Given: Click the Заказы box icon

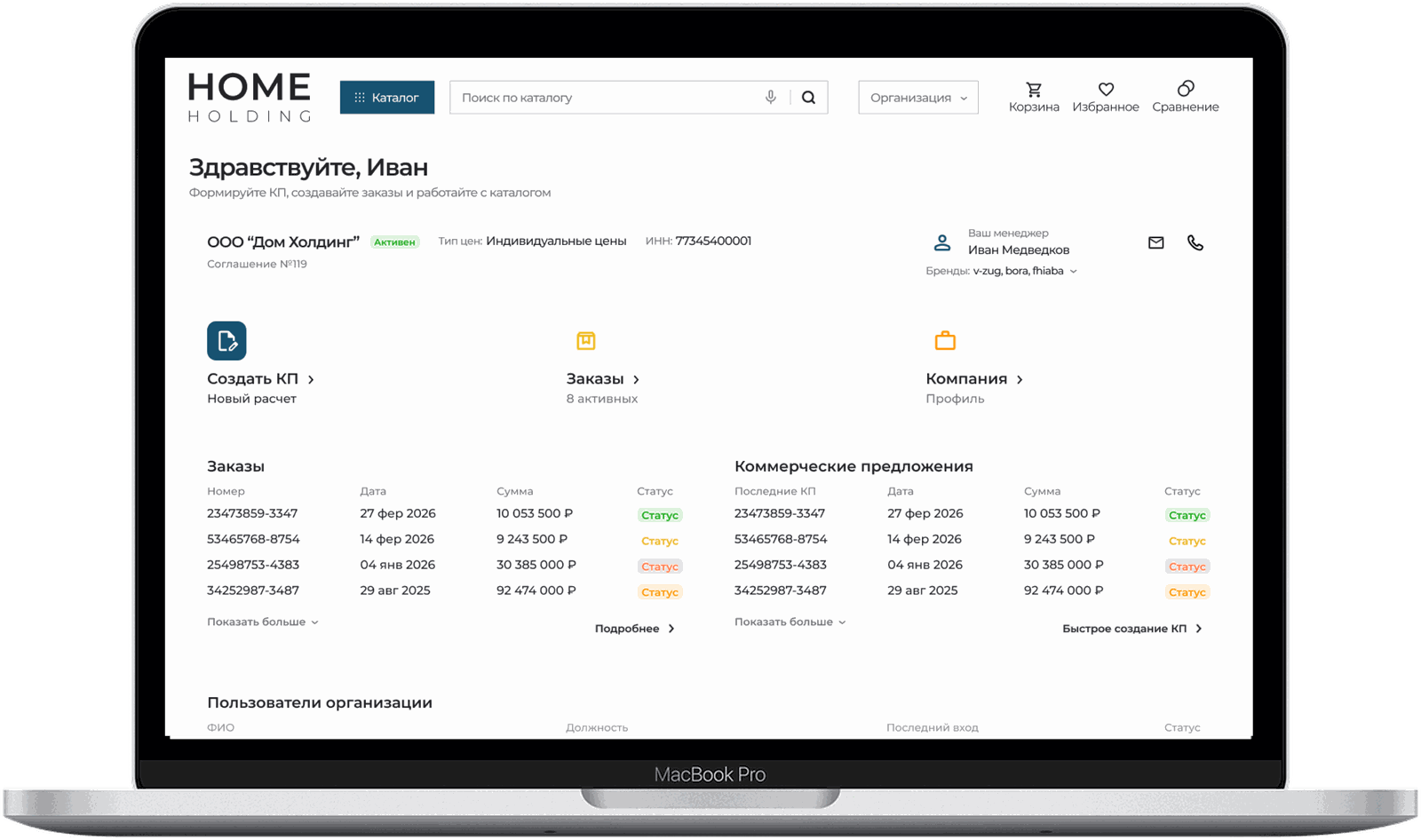Looking at the screenshot, I should coord(585,341).
